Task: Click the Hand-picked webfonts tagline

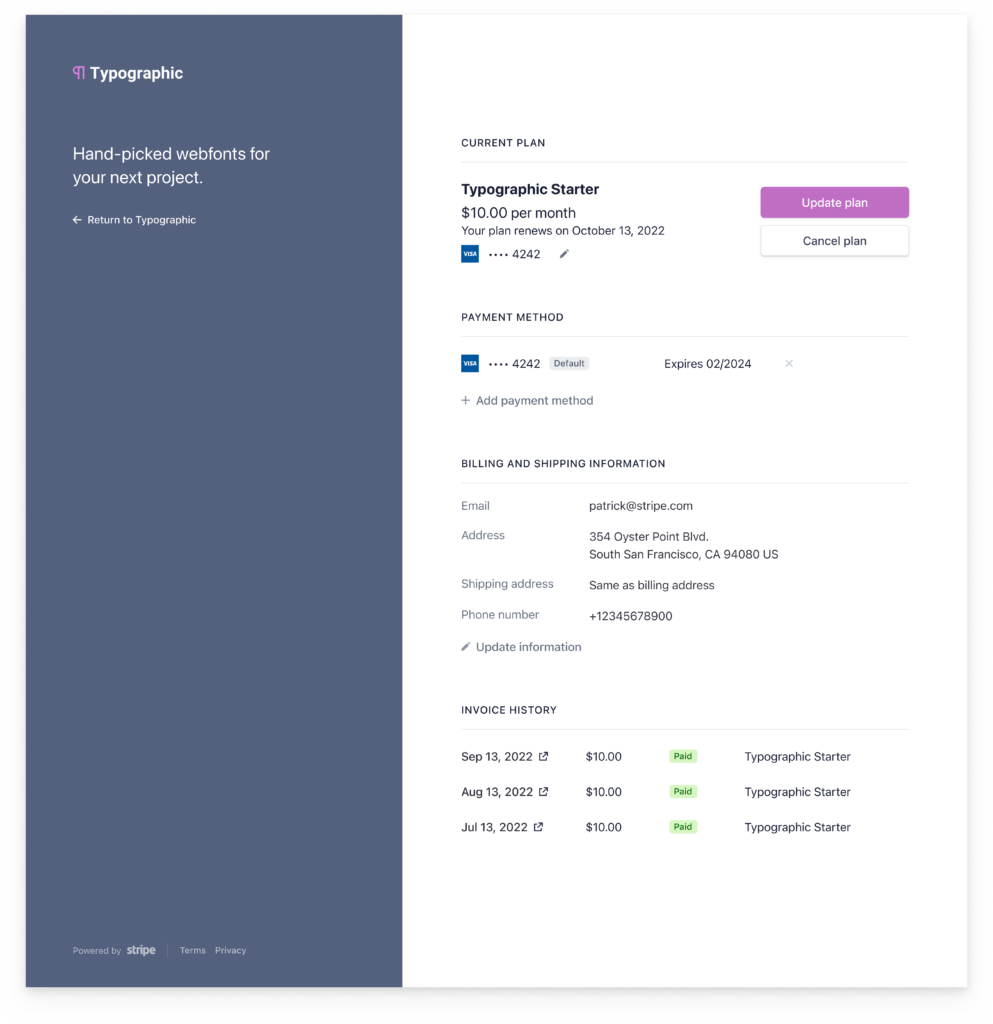Action: (x=171, y=166)
